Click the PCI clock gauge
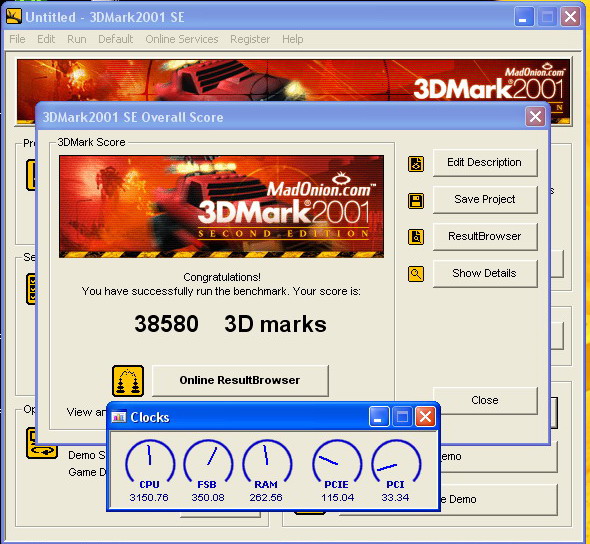Screen dimensions: 590x544 coord(396,460)
